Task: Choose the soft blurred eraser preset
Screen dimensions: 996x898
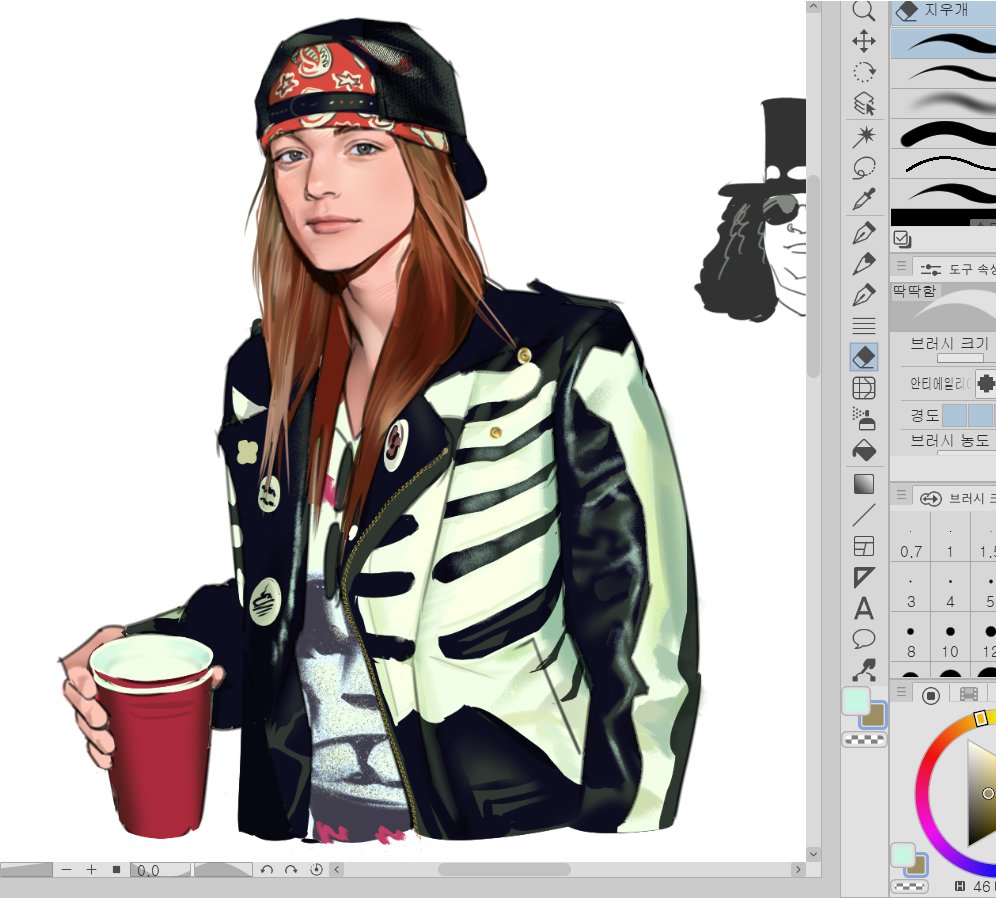Action: 943,104
